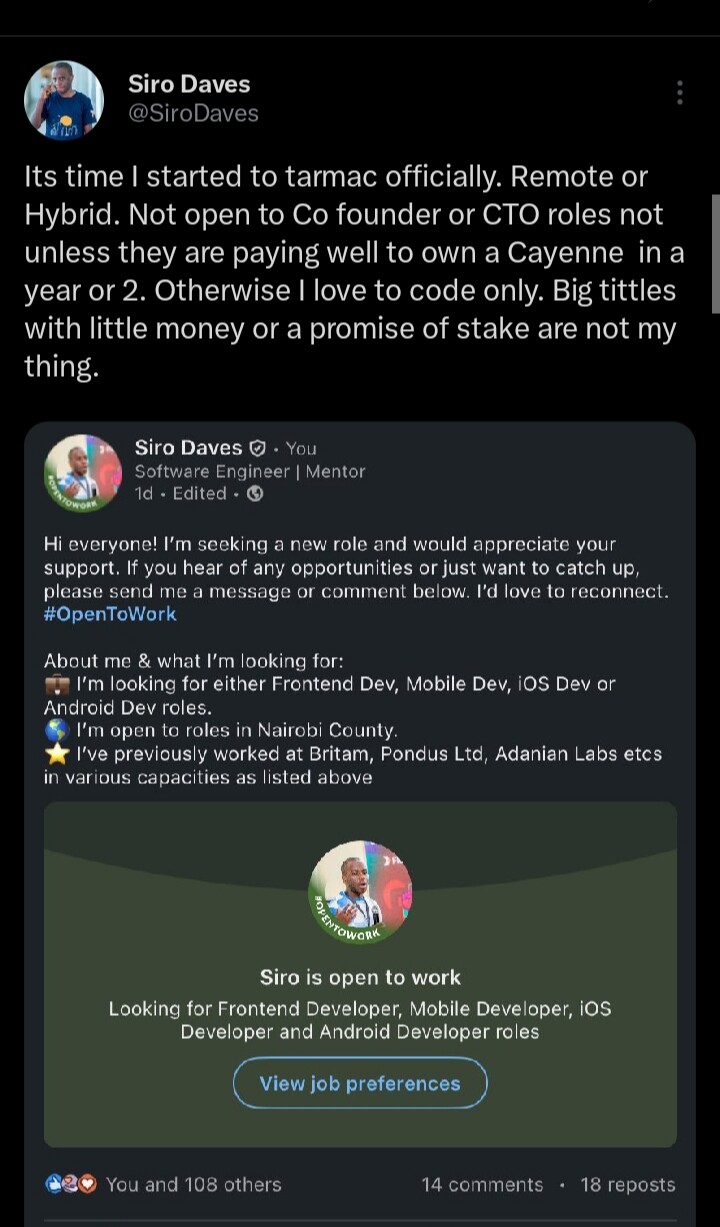Open the tweet's three-dot more options menu
The width and height of the screenshot is (720, 1227).
(680, 93)
